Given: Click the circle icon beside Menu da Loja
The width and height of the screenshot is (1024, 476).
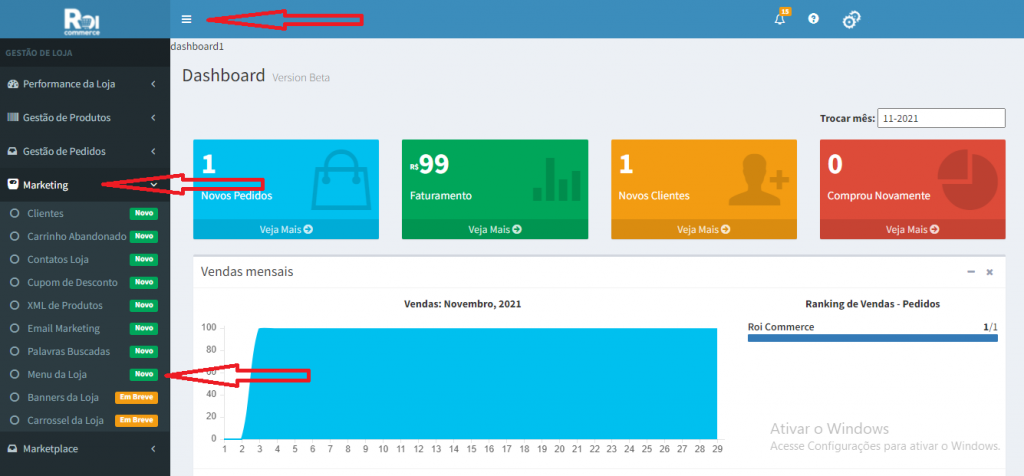Looking at the screenshot, I should 14,375.
